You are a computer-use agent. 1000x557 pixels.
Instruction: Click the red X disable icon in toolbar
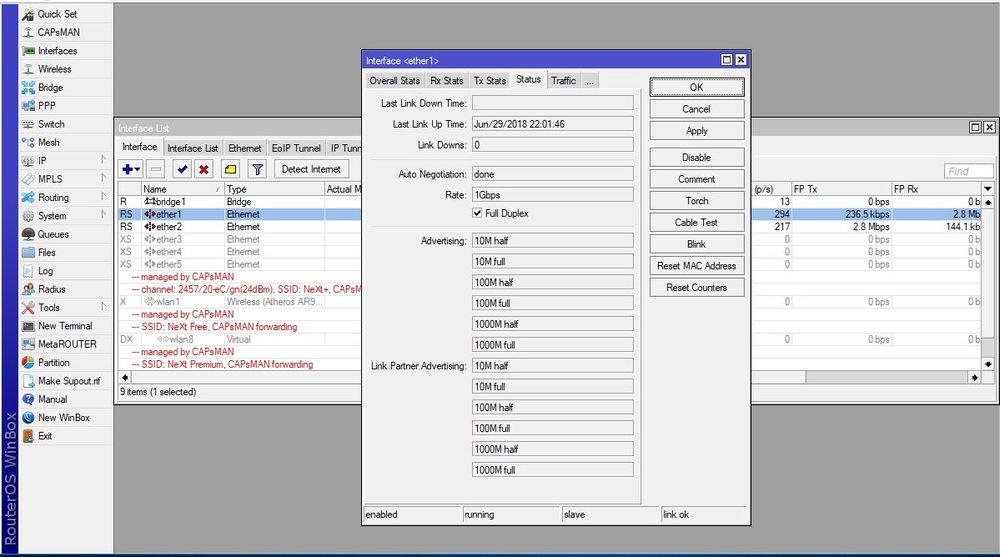(x=204, y=170)
